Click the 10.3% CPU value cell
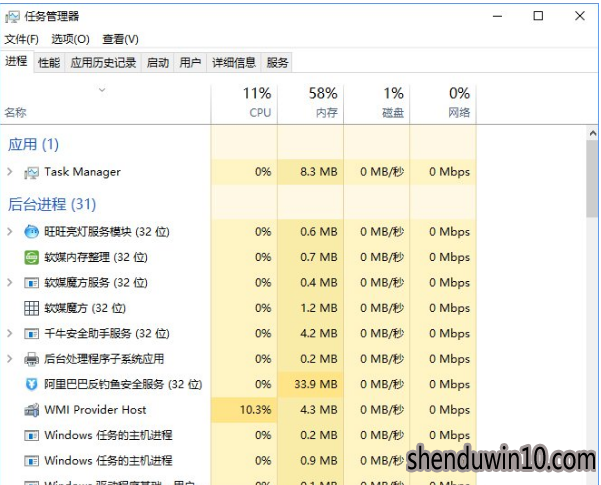 [x=244, y=410]
